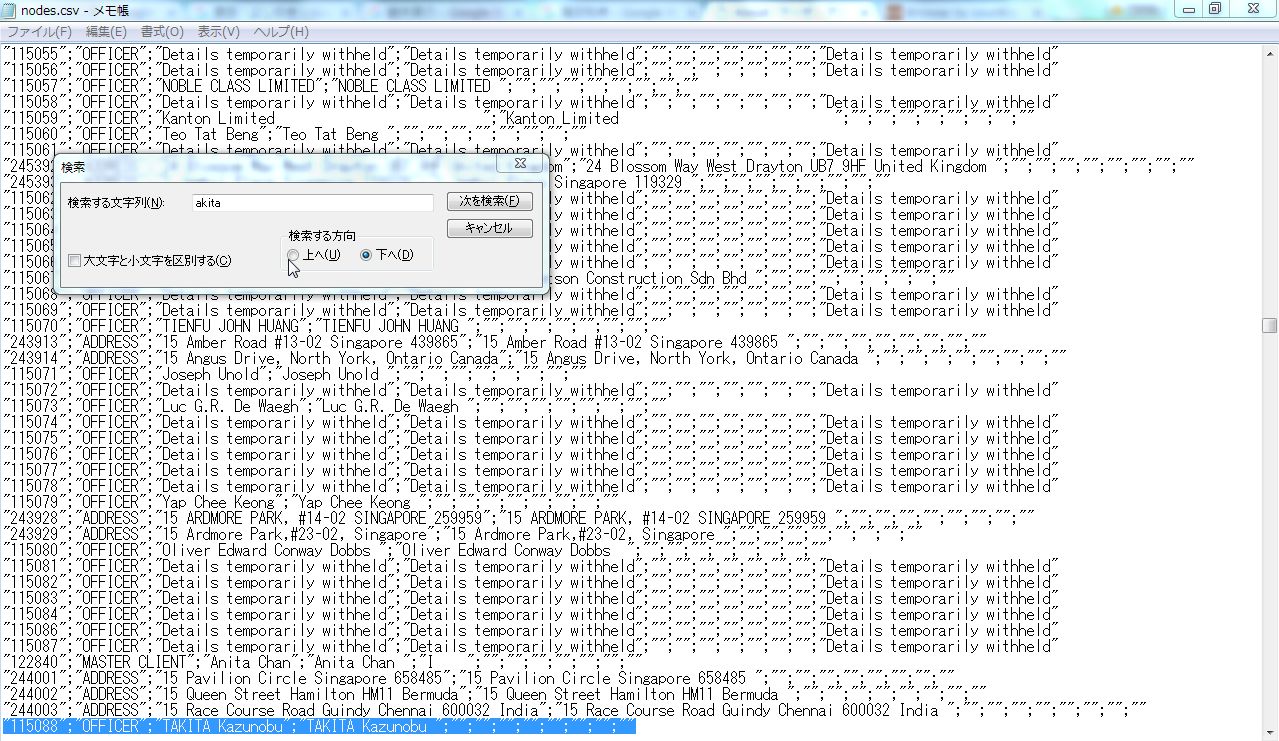Open the ファイル(F) menu
This screenshot has width=1279, height=741.
(39, 32)
